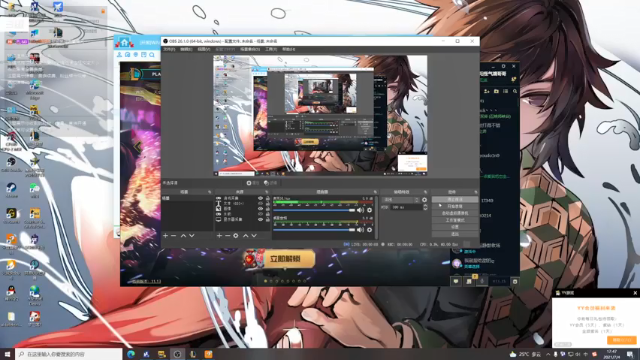Add a new source with the plus icon

(x=219, y=236)
